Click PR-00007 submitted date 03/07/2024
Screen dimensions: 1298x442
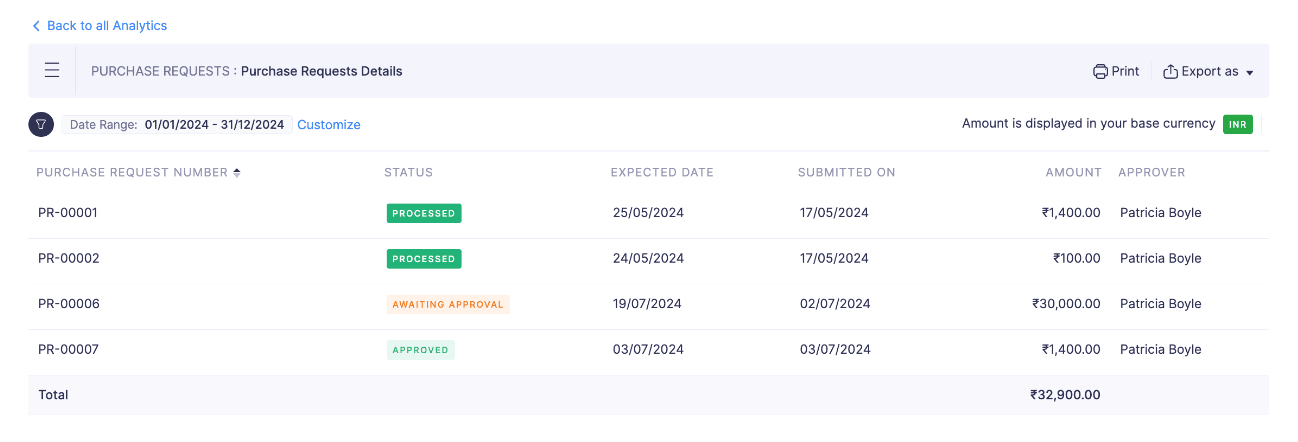[835, 350]
